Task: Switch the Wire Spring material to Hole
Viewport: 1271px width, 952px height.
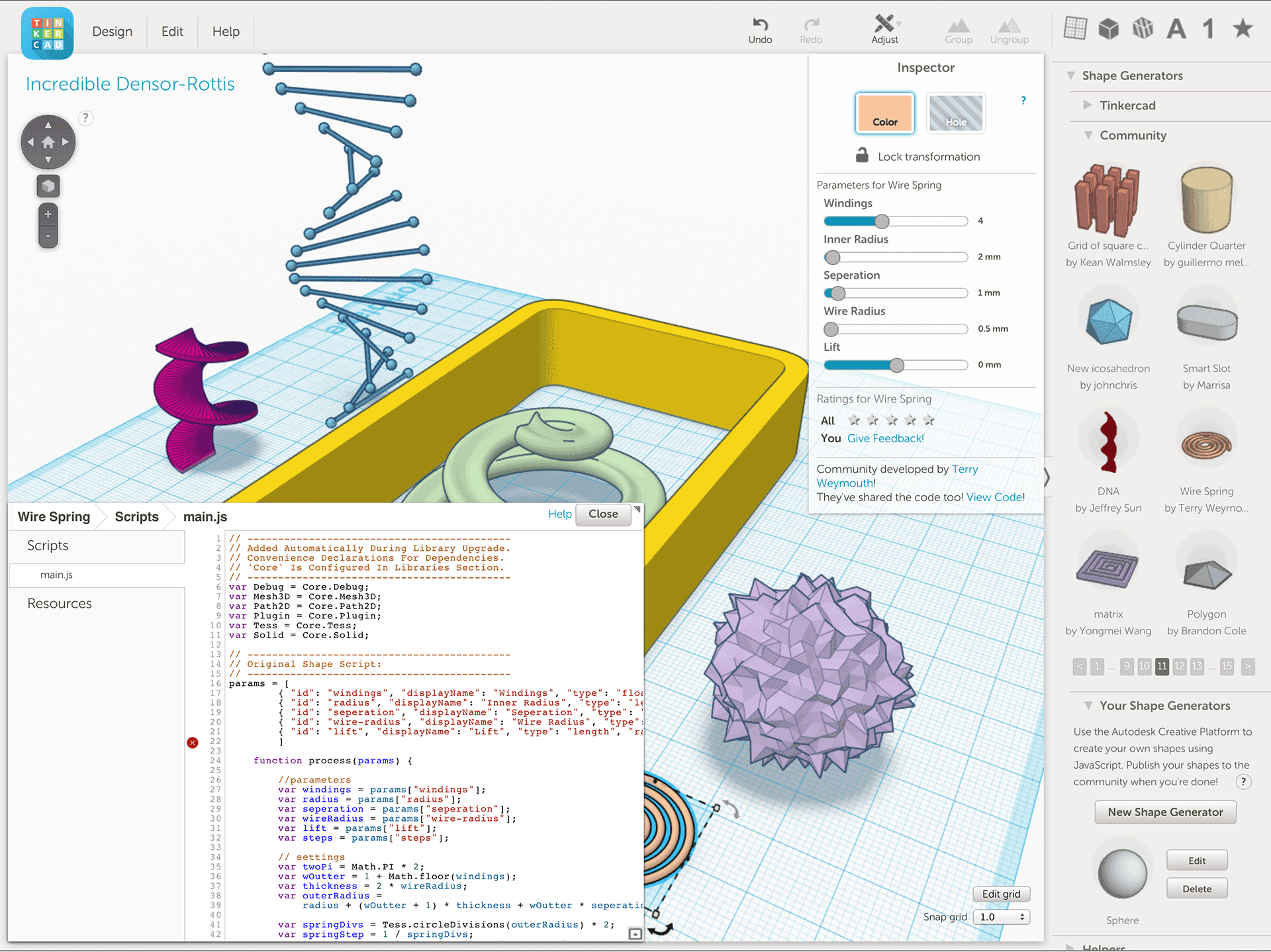Action: [956, 113]
